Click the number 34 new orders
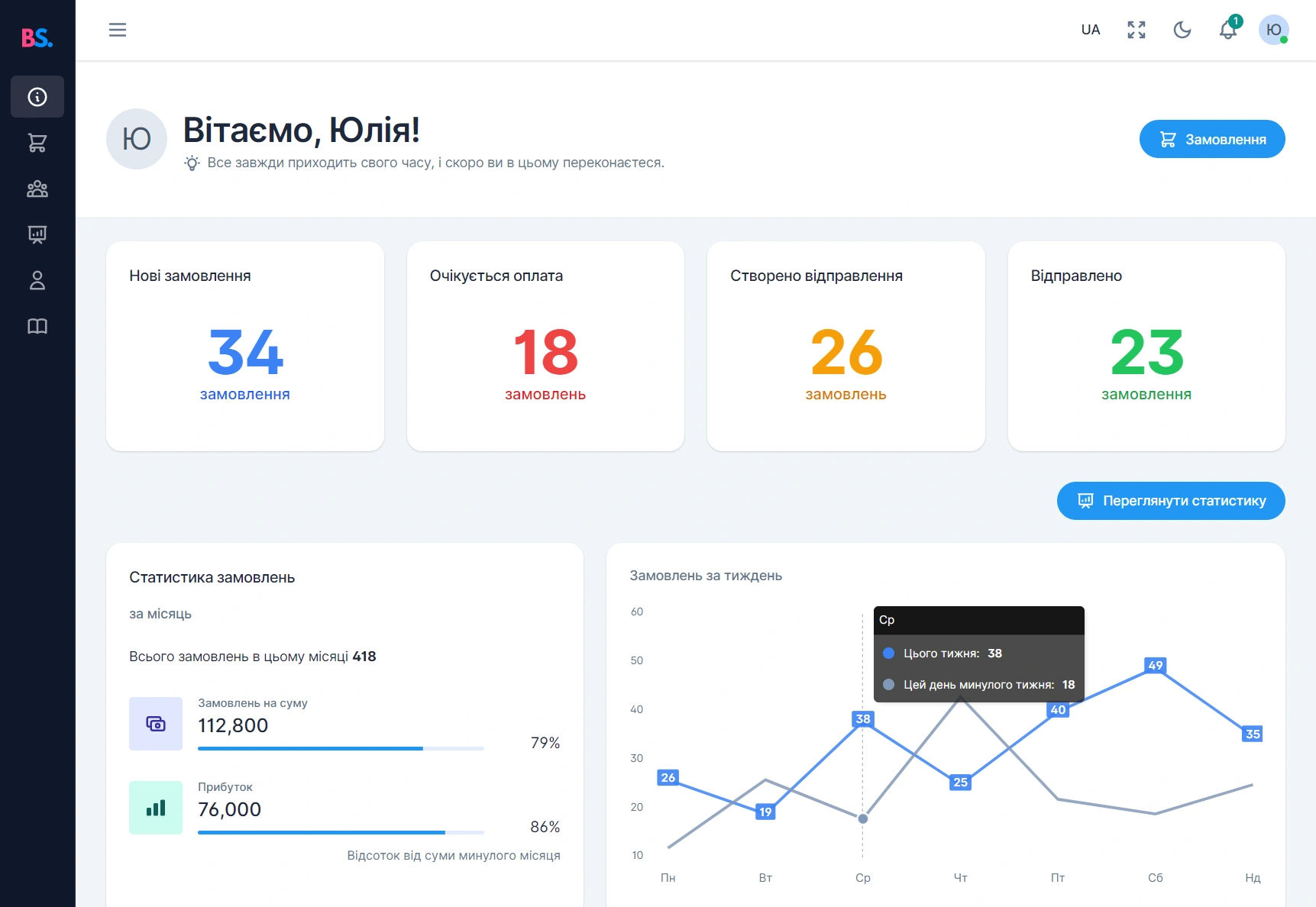The image size is (1316, 907). point(245,352)
